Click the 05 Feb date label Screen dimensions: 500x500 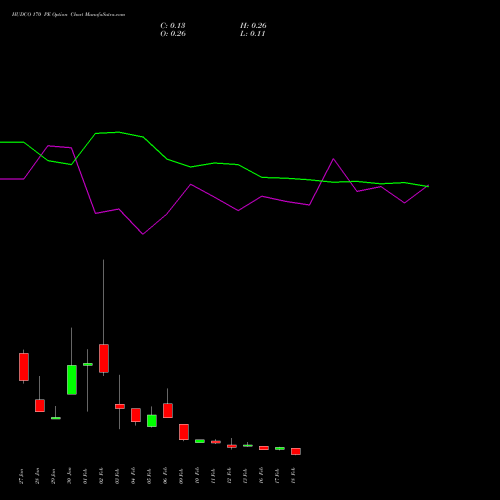pyautogui.click(x=150, y=476)
